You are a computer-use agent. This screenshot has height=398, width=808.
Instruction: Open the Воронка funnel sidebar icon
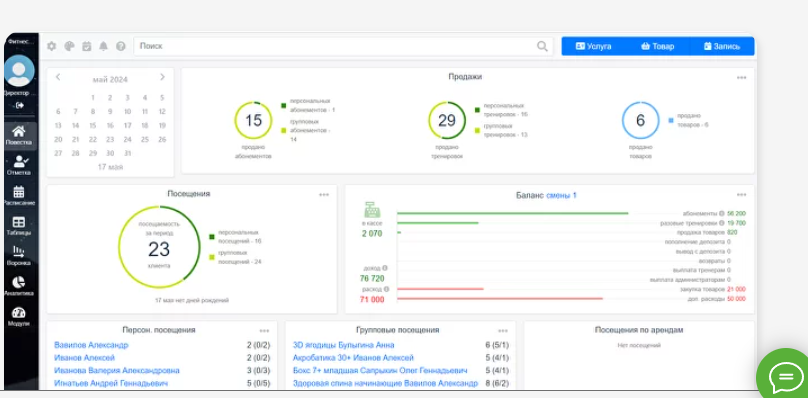[19, 252]
